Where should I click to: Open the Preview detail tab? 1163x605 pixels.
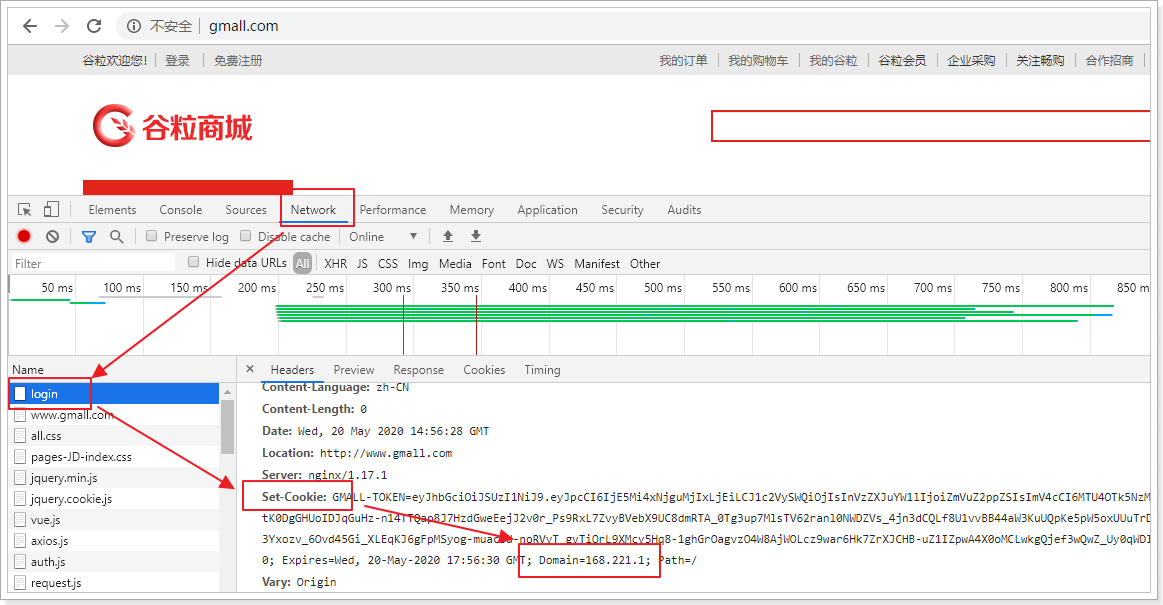[x=354, y=369]
